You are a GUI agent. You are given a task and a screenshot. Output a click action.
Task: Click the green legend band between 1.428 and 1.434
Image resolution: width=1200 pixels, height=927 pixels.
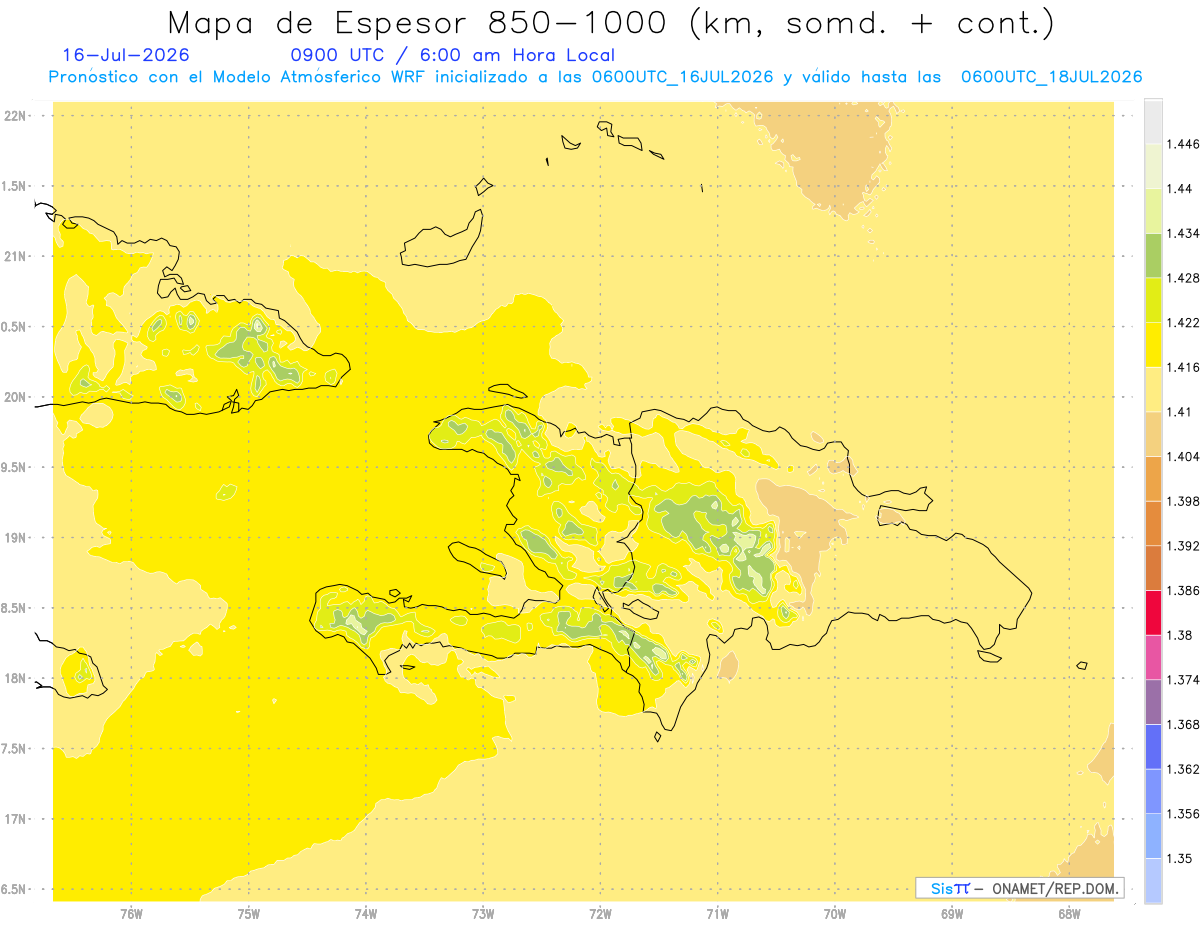coord(1153,255)
